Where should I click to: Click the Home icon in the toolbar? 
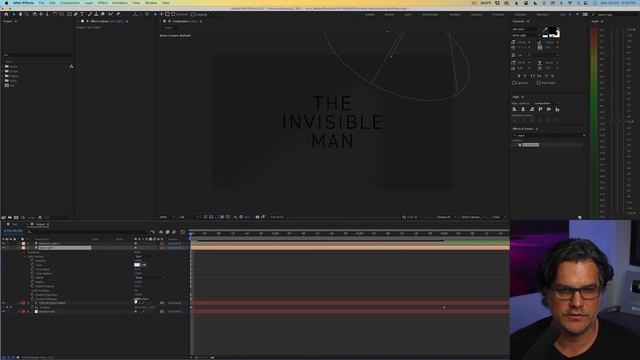click(6, 14)
